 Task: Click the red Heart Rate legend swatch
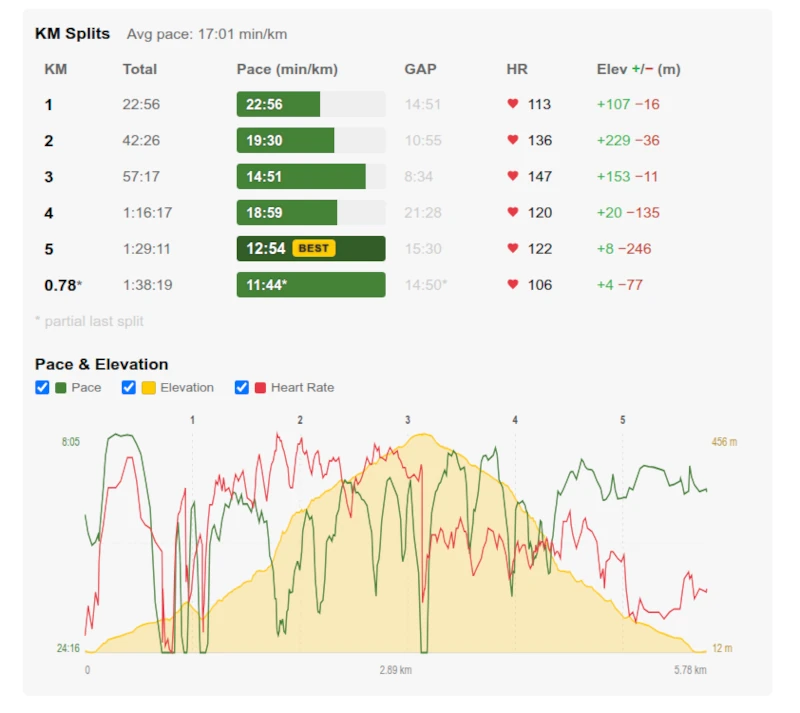point(260,388)
